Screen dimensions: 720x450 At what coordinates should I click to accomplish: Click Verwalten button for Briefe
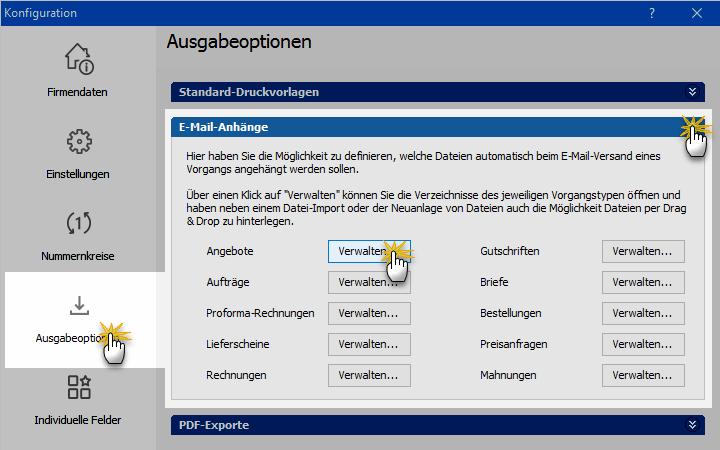pyautogui.click(x=642, y=282)
